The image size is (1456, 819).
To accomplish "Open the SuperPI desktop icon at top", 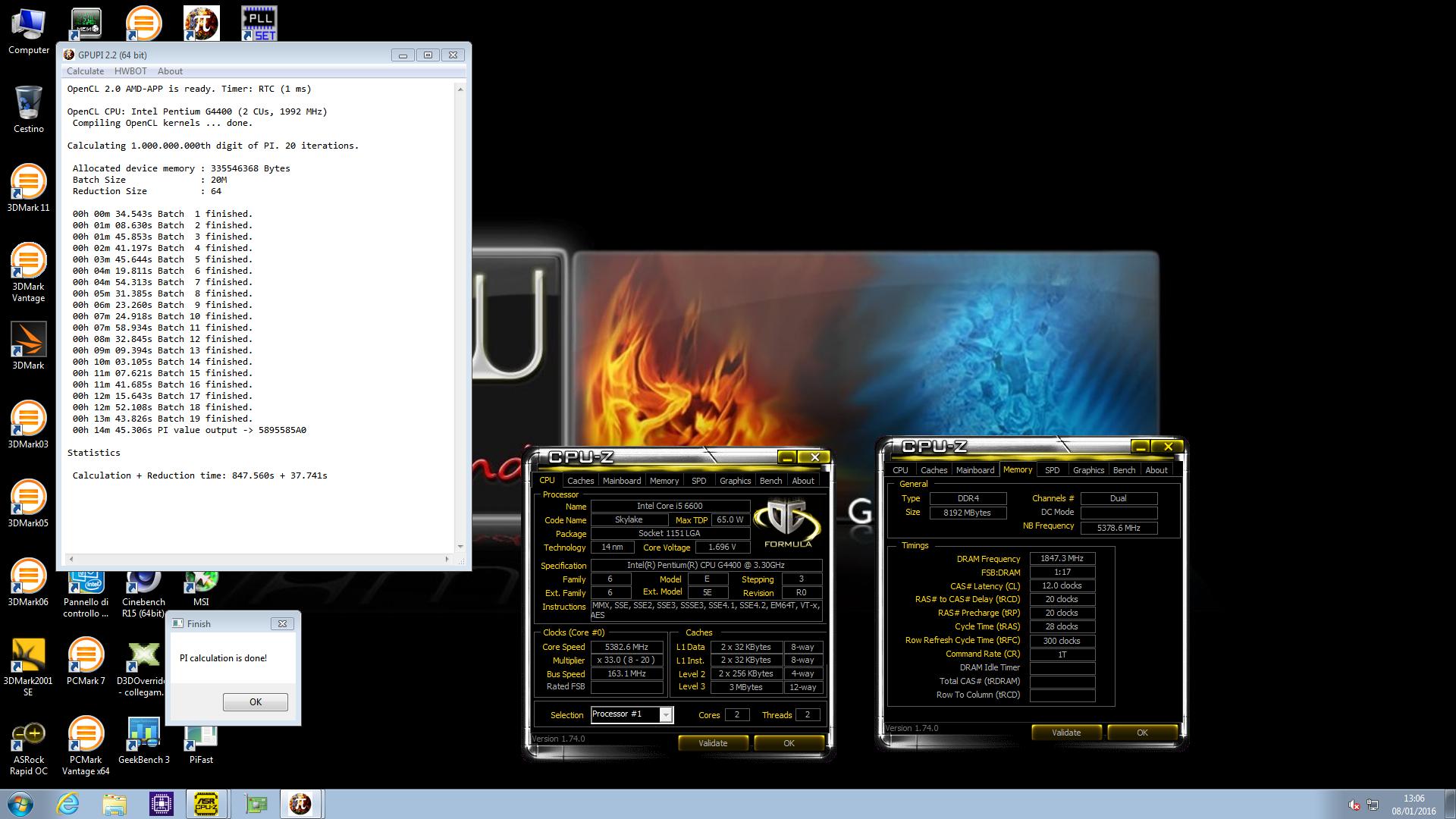I will [202, 23].
